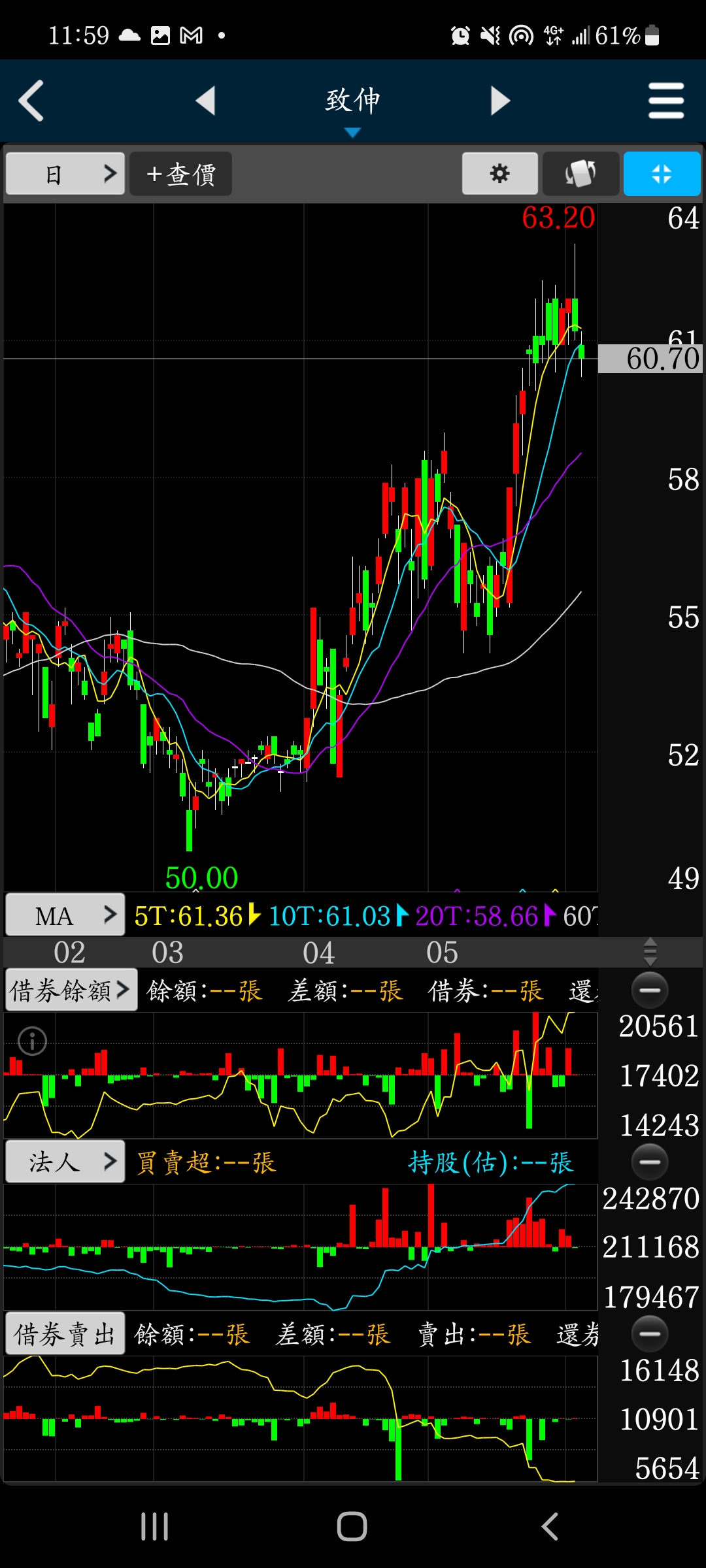
Task: Open the MA indicator selector
Action: (x=65, y=915)
